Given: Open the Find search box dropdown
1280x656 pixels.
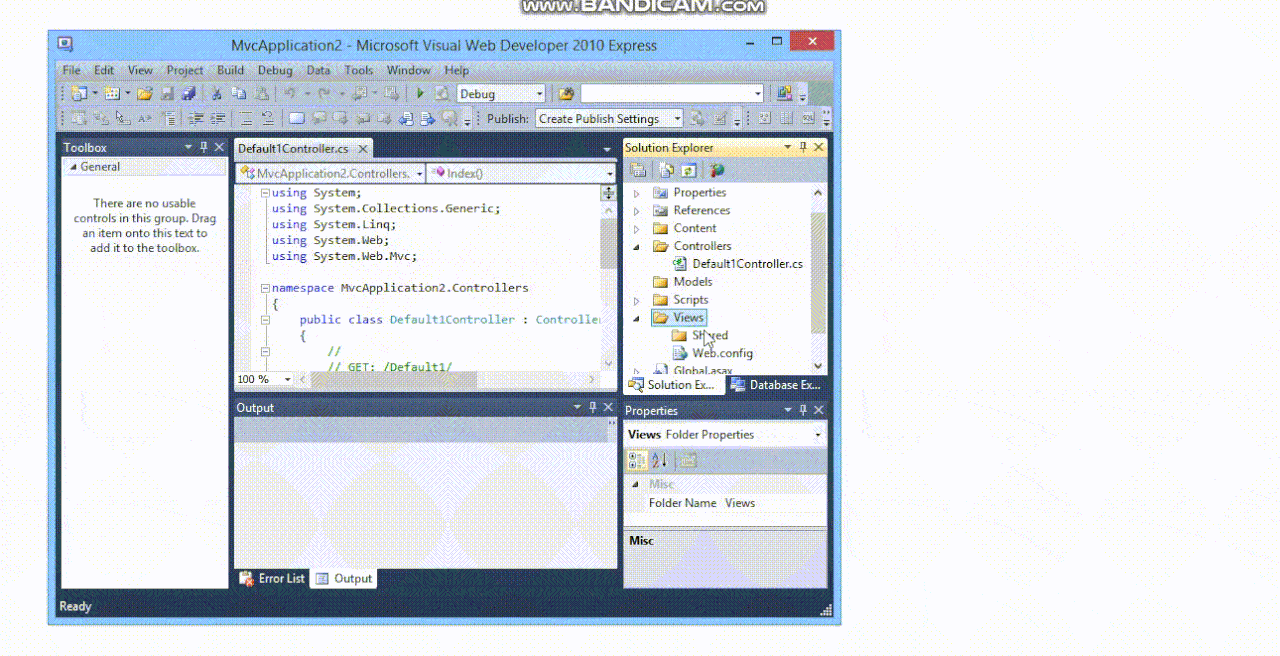Looking at the screenshot, I should [757, 93].
